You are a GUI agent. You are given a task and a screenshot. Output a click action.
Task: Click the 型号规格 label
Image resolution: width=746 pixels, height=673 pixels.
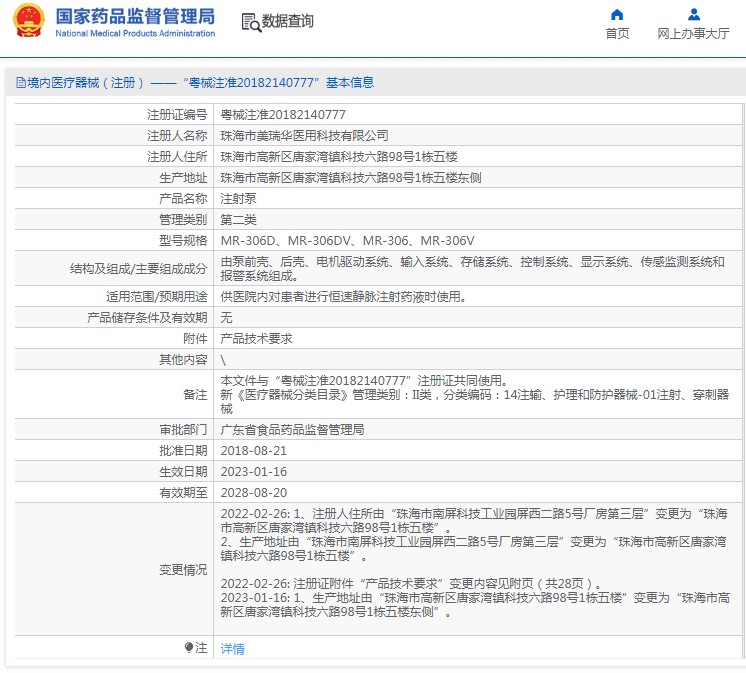tap(183, 241)
